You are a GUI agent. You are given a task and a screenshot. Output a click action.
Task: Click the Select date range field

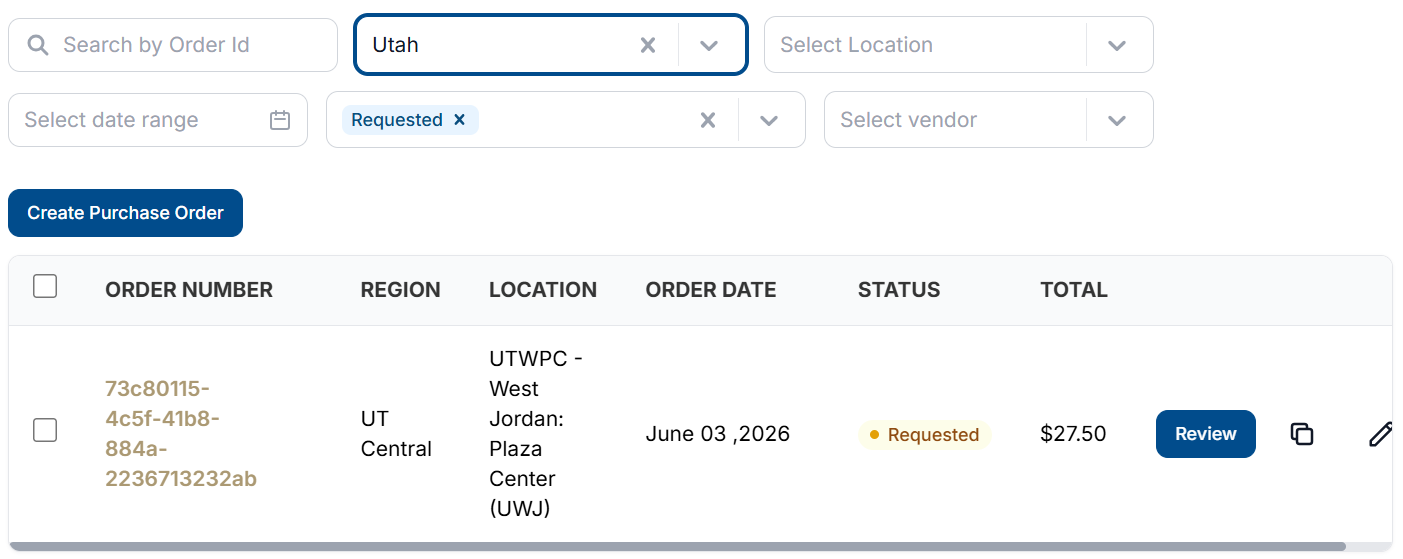[158, 120]
